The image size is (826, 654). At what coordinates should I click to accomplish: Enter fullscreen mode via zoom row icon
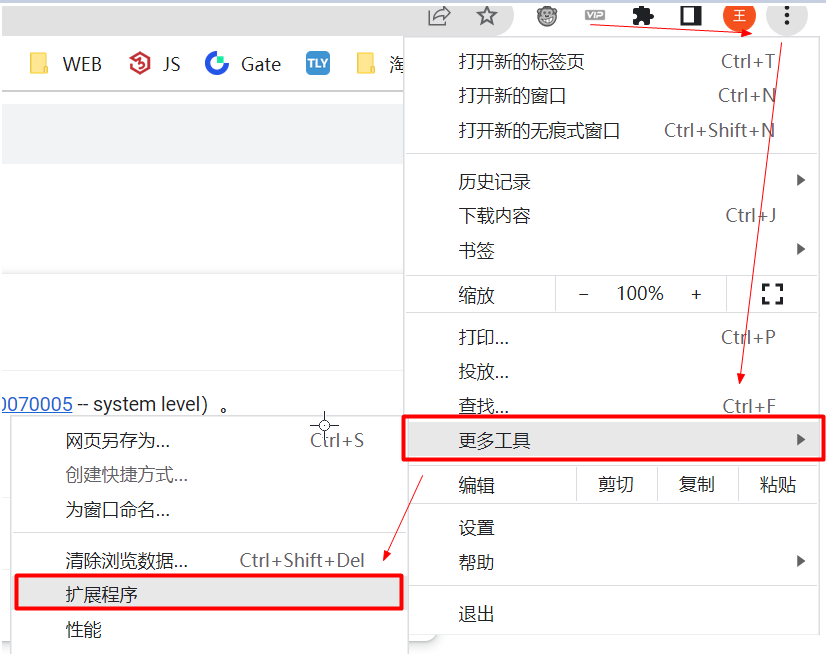click(x=772, y=294)
